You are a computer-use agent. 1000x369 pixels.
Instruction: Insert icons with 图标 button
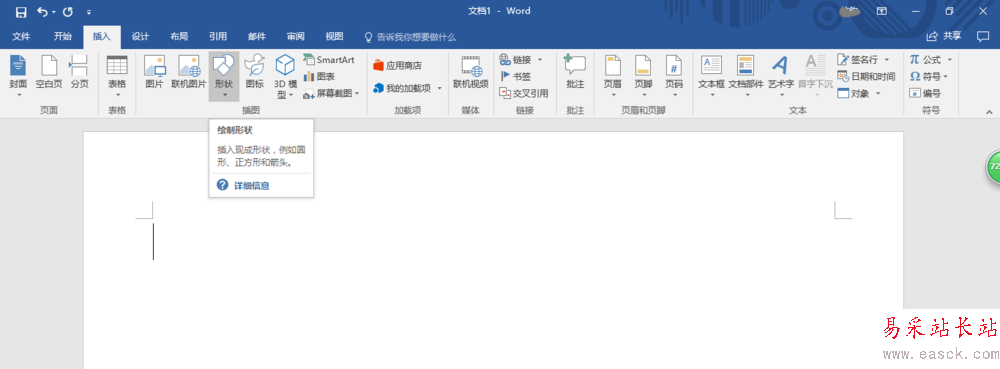click(x=254, y=72)
